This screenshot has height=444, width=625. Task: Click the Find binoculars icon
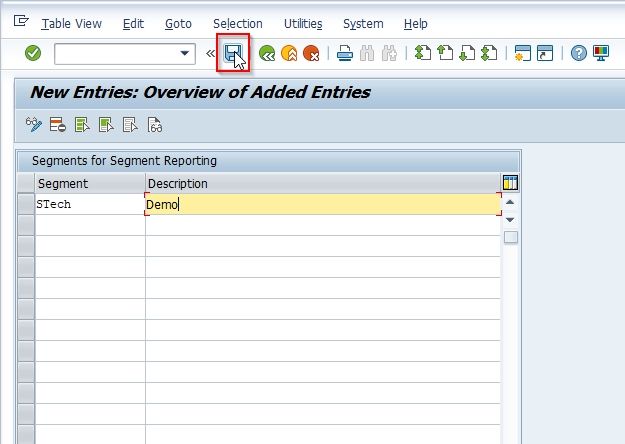point(367,53)
